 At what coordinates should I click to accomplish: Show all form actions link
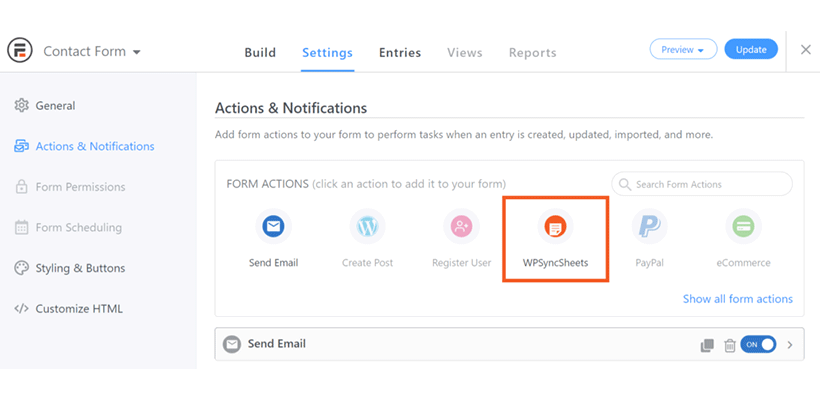(738, 299)
